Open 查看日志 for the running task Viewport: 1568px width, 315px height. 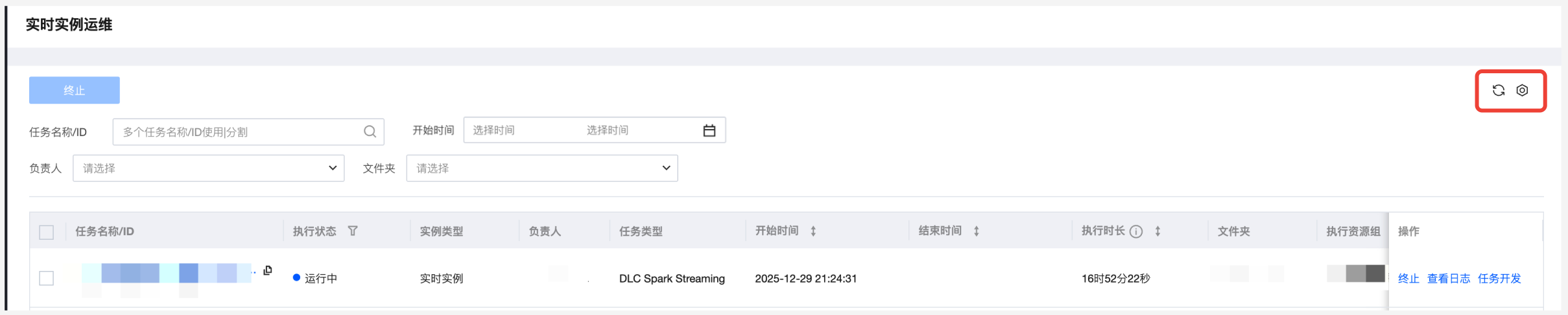(x=1448, y=278)
